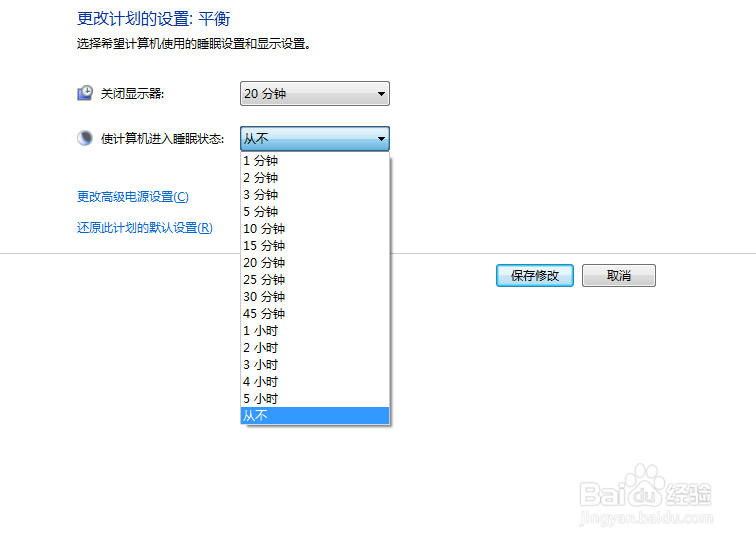Screen dimensions: 756x545
Task: Select 2 小时 from the list
Action: tap(315, 348)
